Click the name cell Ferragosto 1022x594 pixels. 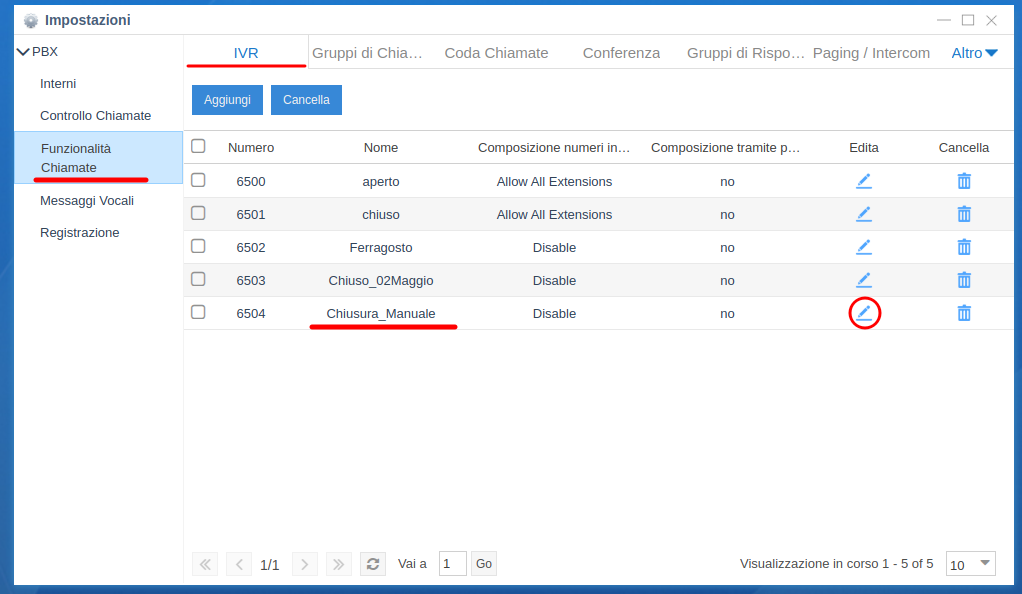pos(381,248)
